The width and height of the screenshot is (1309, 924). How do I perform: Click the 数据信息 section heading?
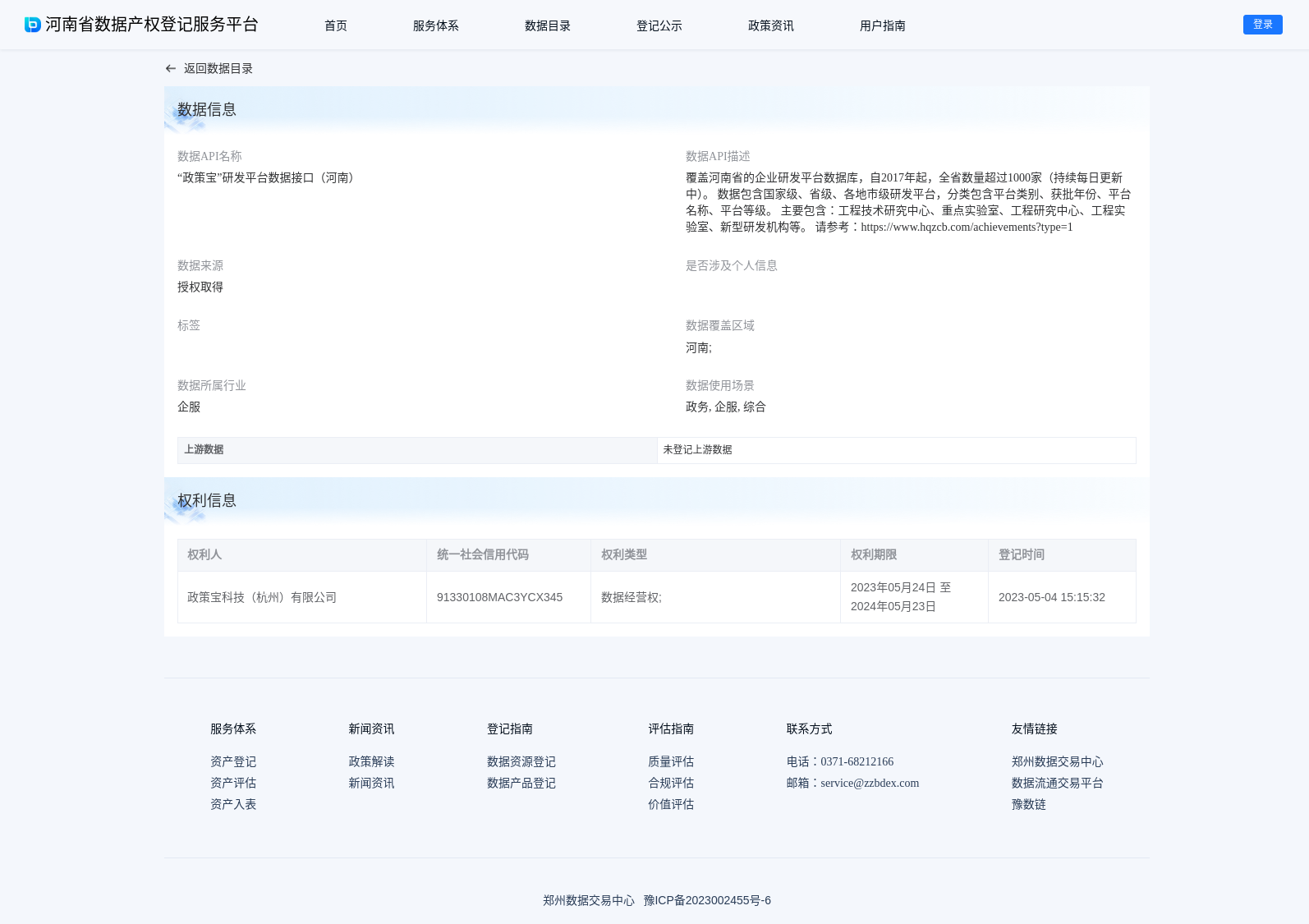(x=207, y=109)
